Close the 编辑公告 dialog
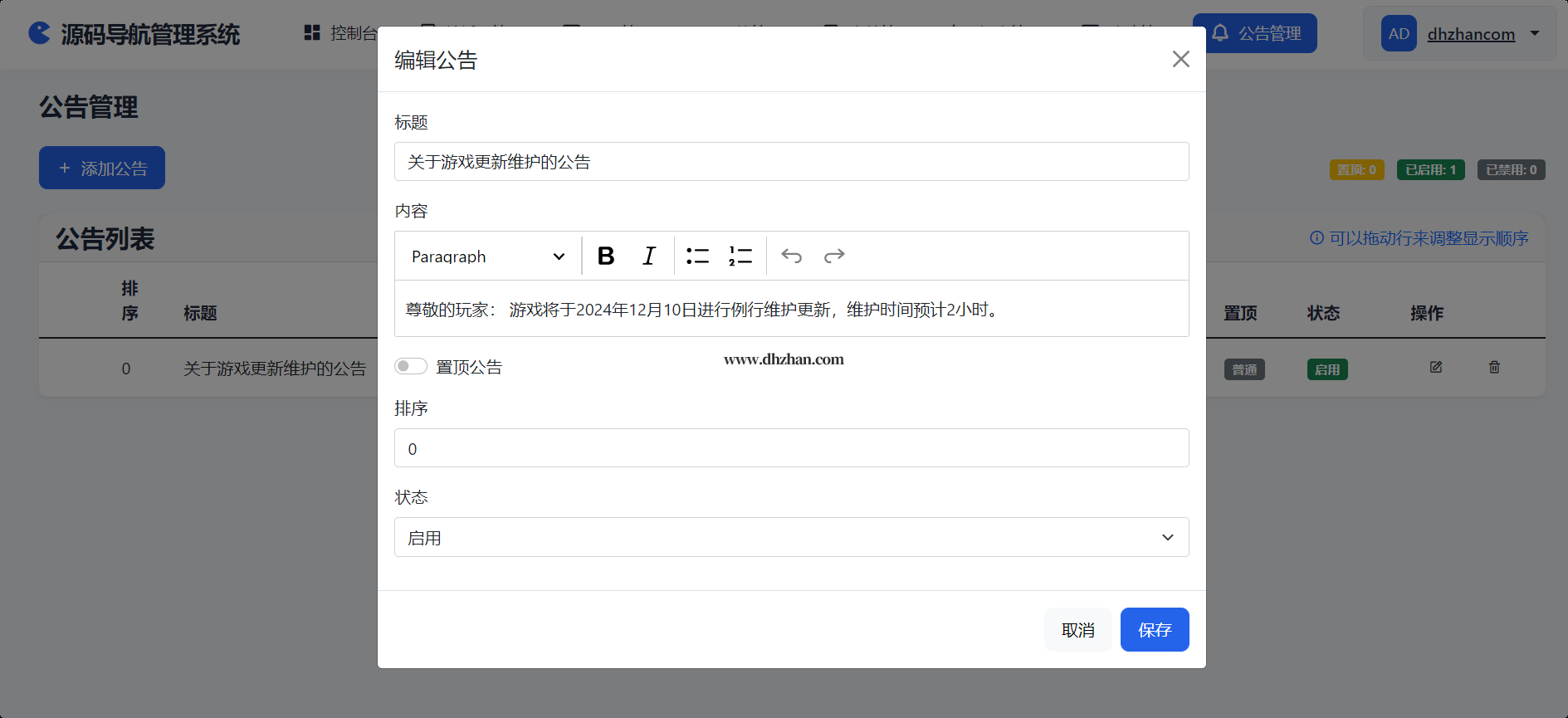The image size is (1568, 718). click(1180, 59)
